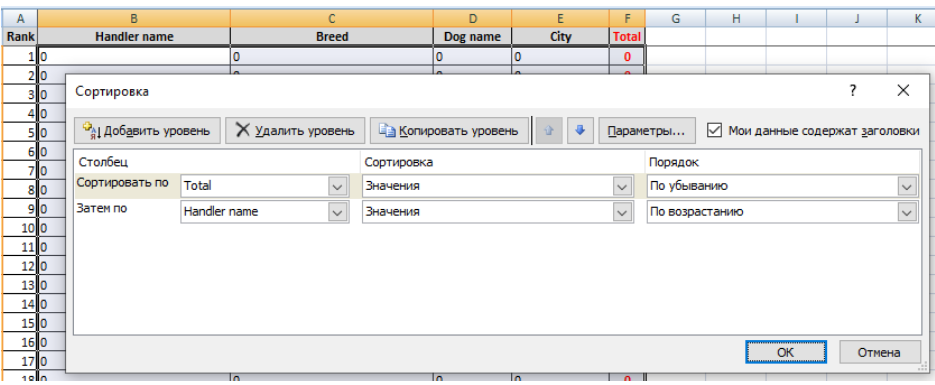The image size is (935, 385).
Task: Click rank cell with value 5
Action: point(20,133)
